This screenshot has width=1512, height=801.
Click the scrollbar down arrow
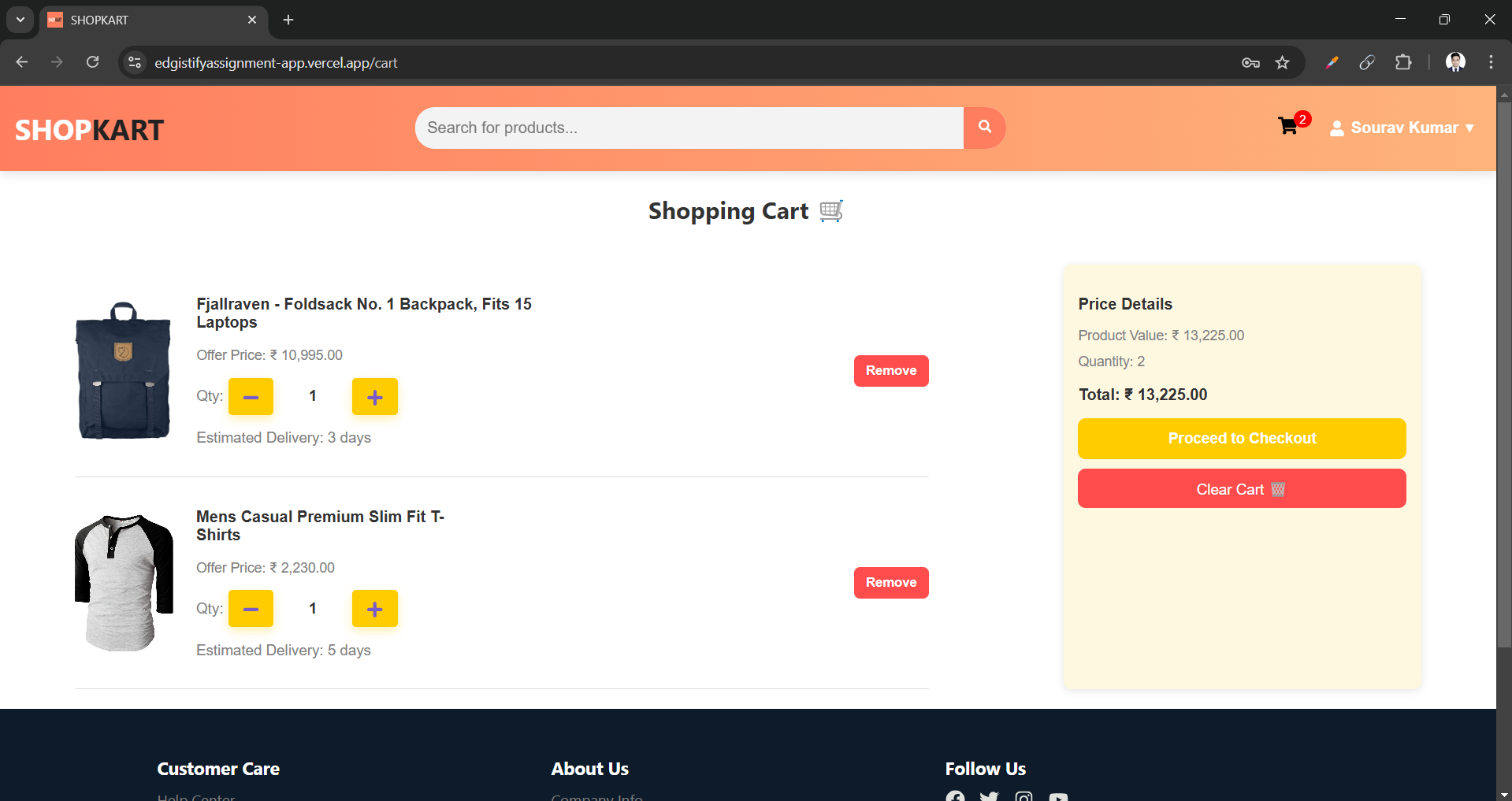(1504, 793)
